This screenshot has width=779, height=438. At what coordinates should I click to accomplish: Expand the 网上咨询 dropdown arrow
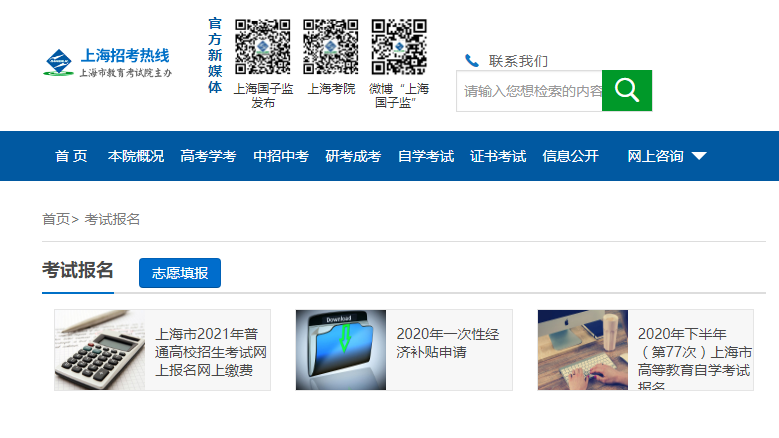coord(699,156)
